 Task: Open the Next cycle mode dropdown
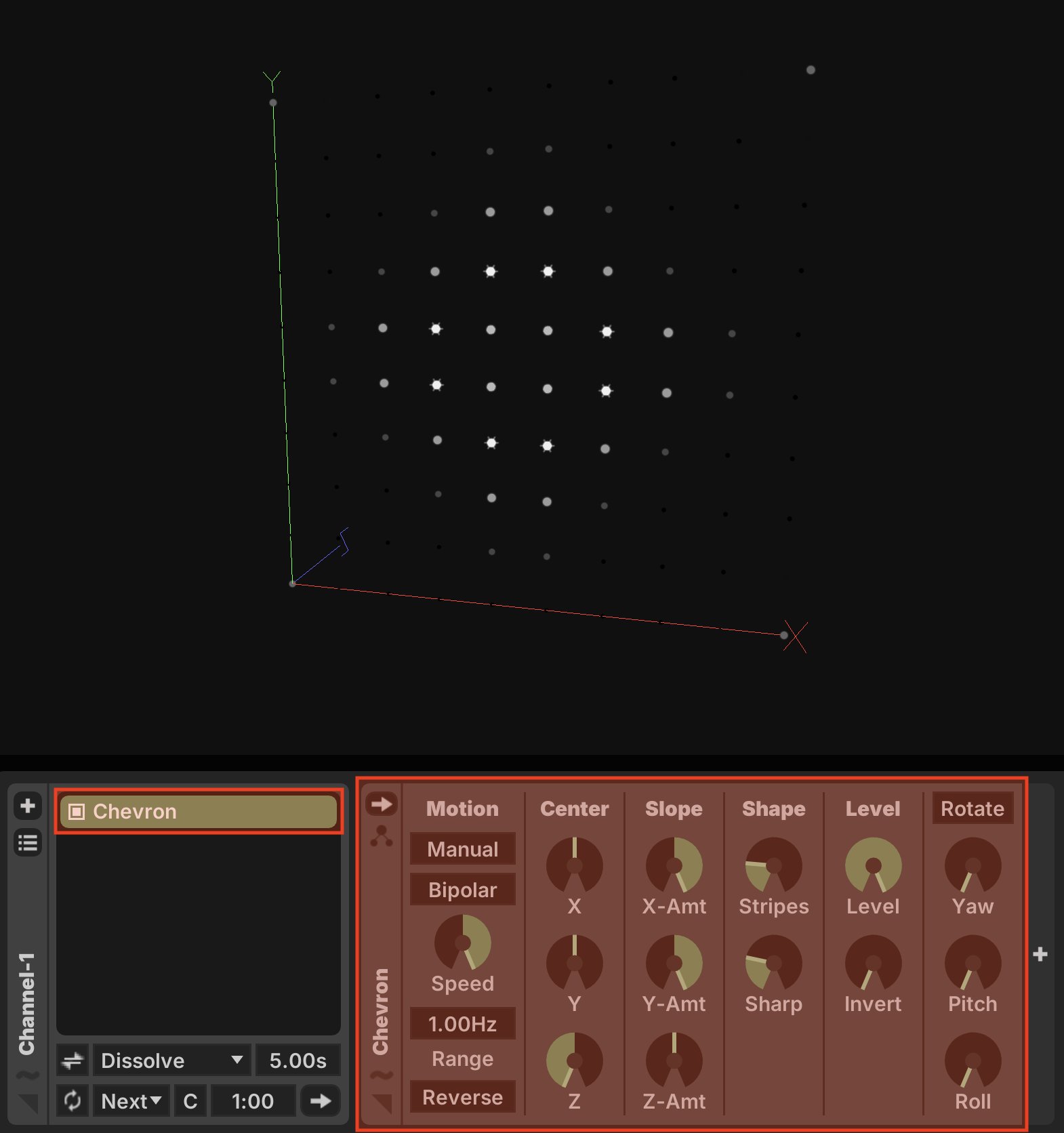pos(131,1101)
